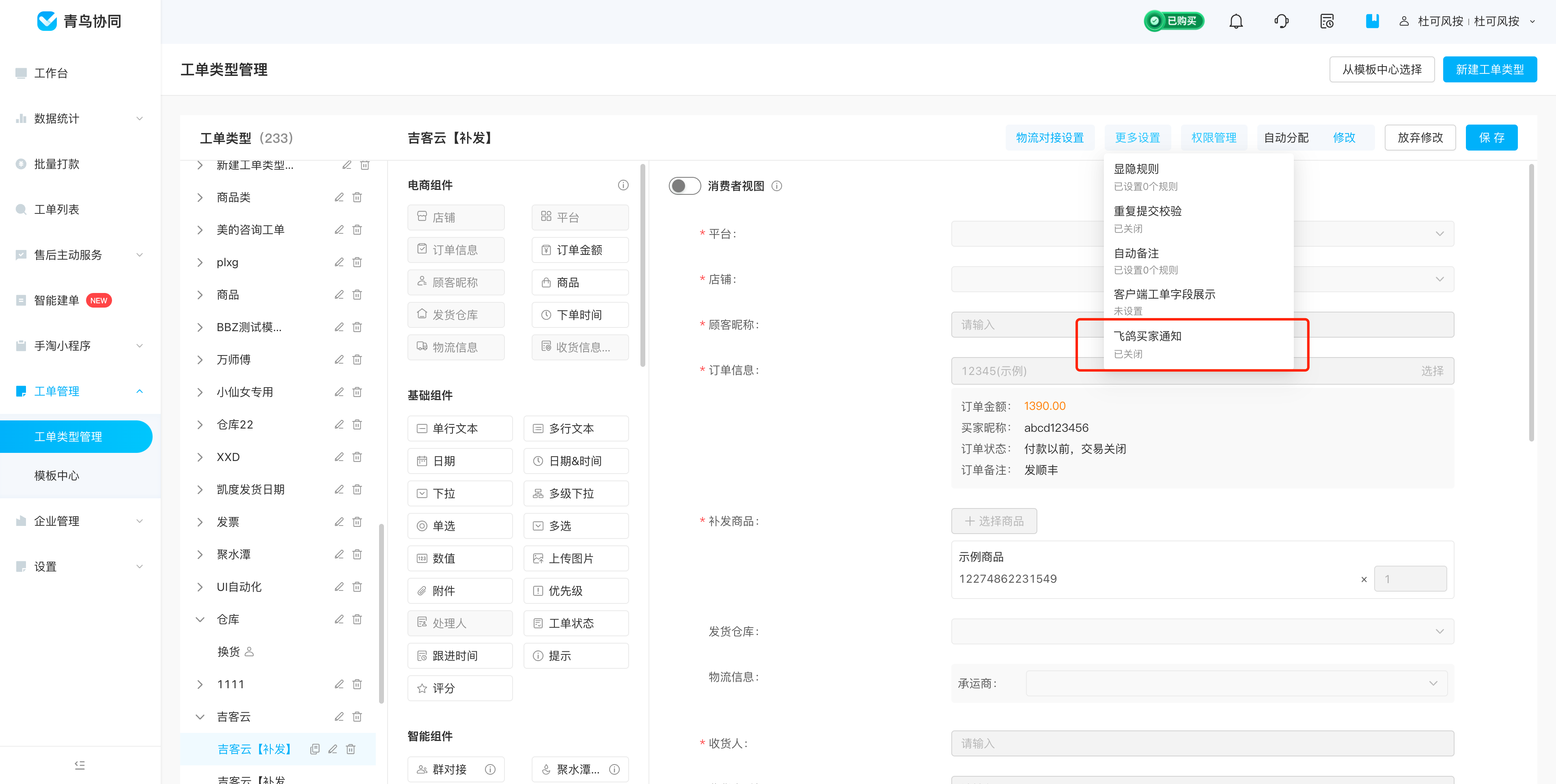Add 多级下拉 component
Screen dimensions: 1556x784
tap(575, 493)
